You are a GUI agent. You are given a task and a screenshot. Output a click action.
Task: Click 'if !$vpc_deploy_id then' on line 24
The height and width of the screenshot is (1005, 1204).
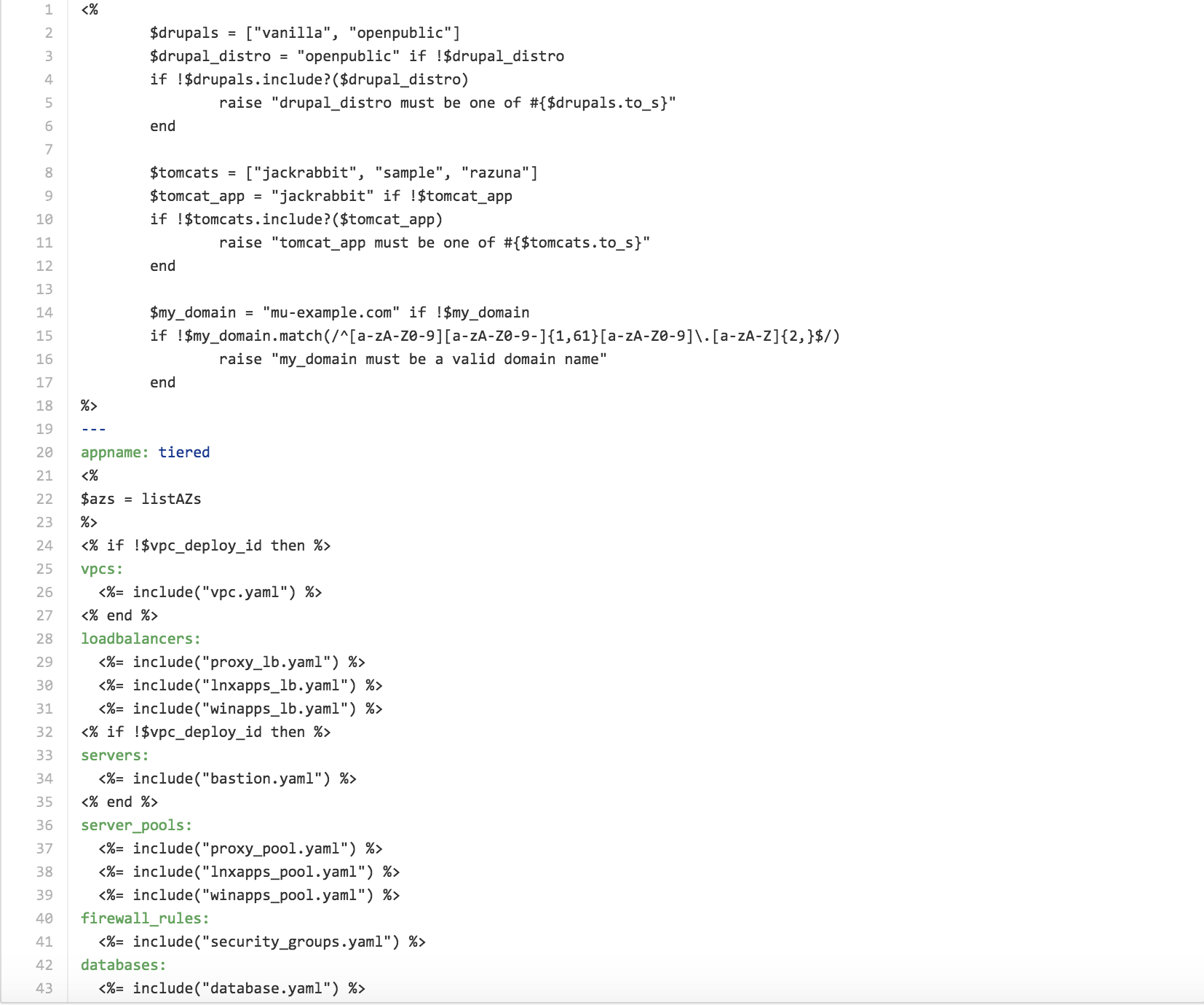pos(205,545)
